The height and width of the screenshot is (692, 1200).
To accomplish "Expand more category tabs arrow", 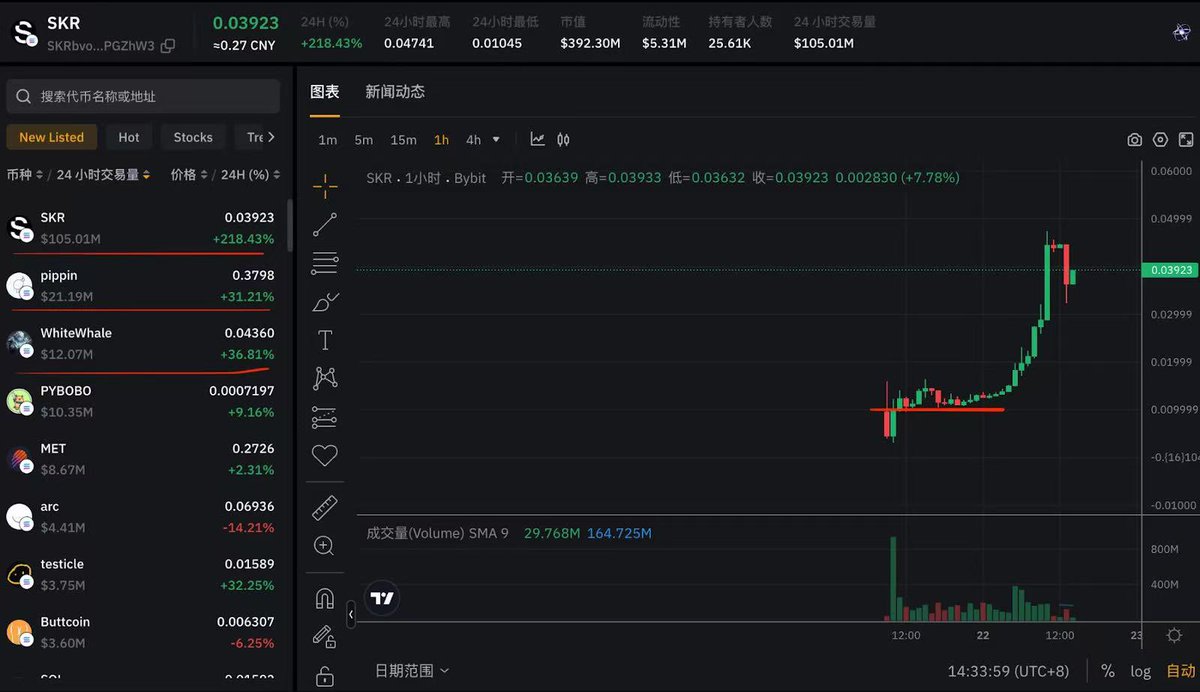I will 271,137.
